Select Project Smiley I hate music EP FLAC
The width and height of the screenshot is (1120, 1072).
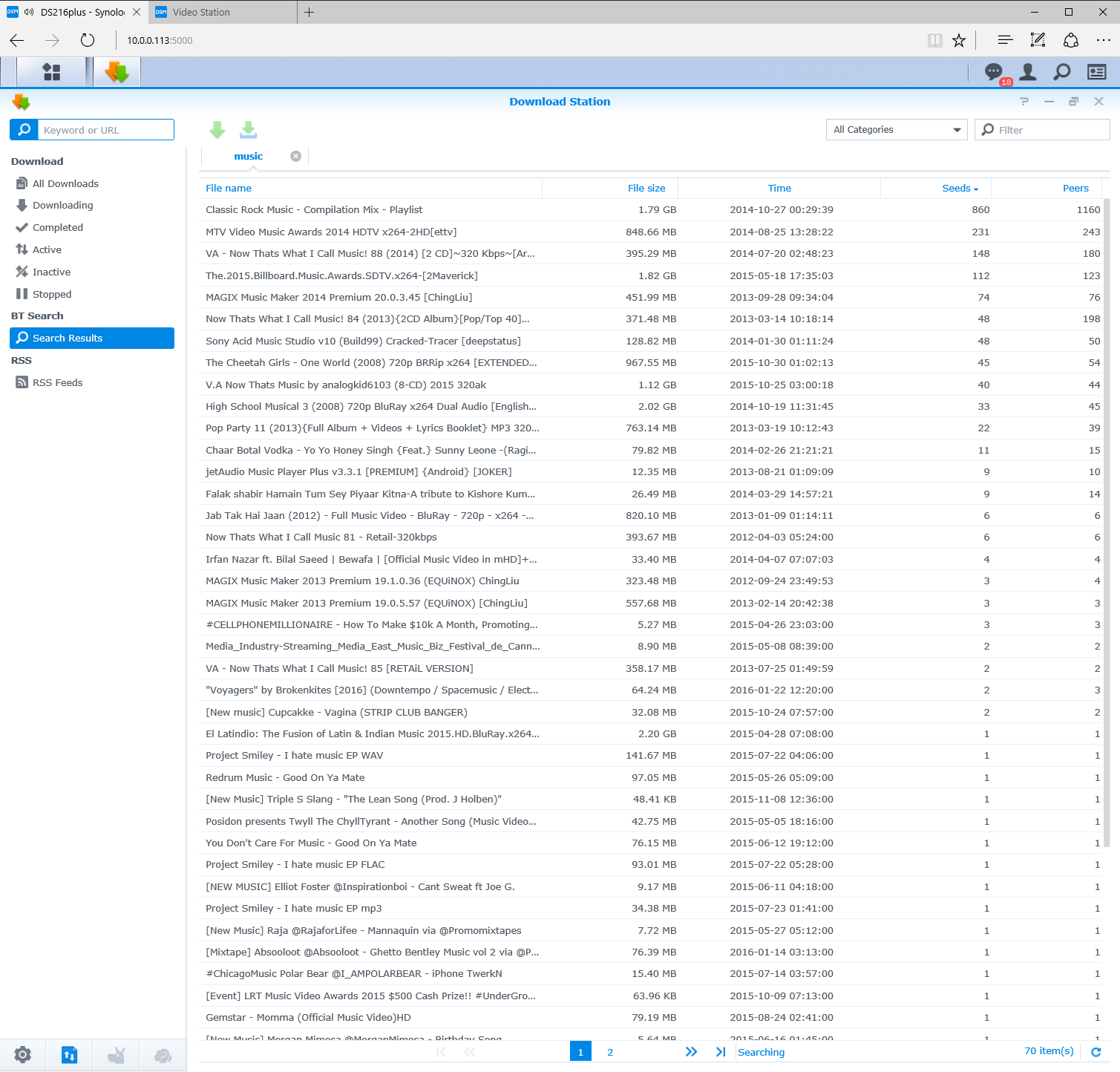(650, 865)
